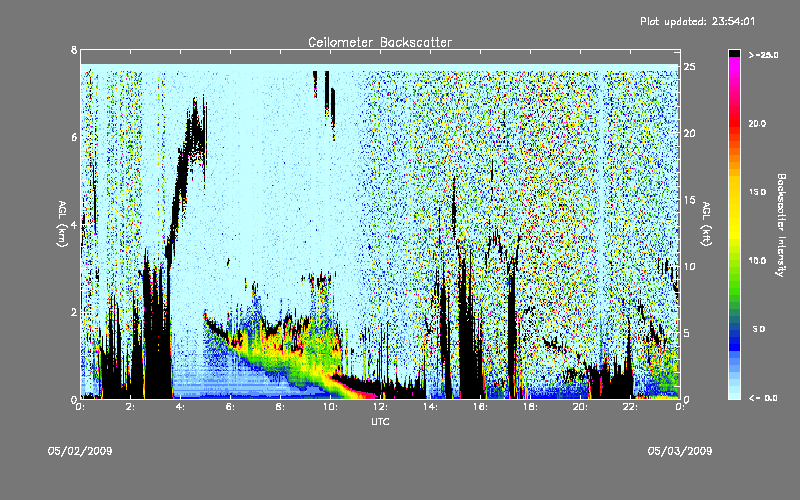The width and height of the screenshot is (800, 500).
Task: Click the "8:" tick on the UTC axis
Action: coord(280,407)
